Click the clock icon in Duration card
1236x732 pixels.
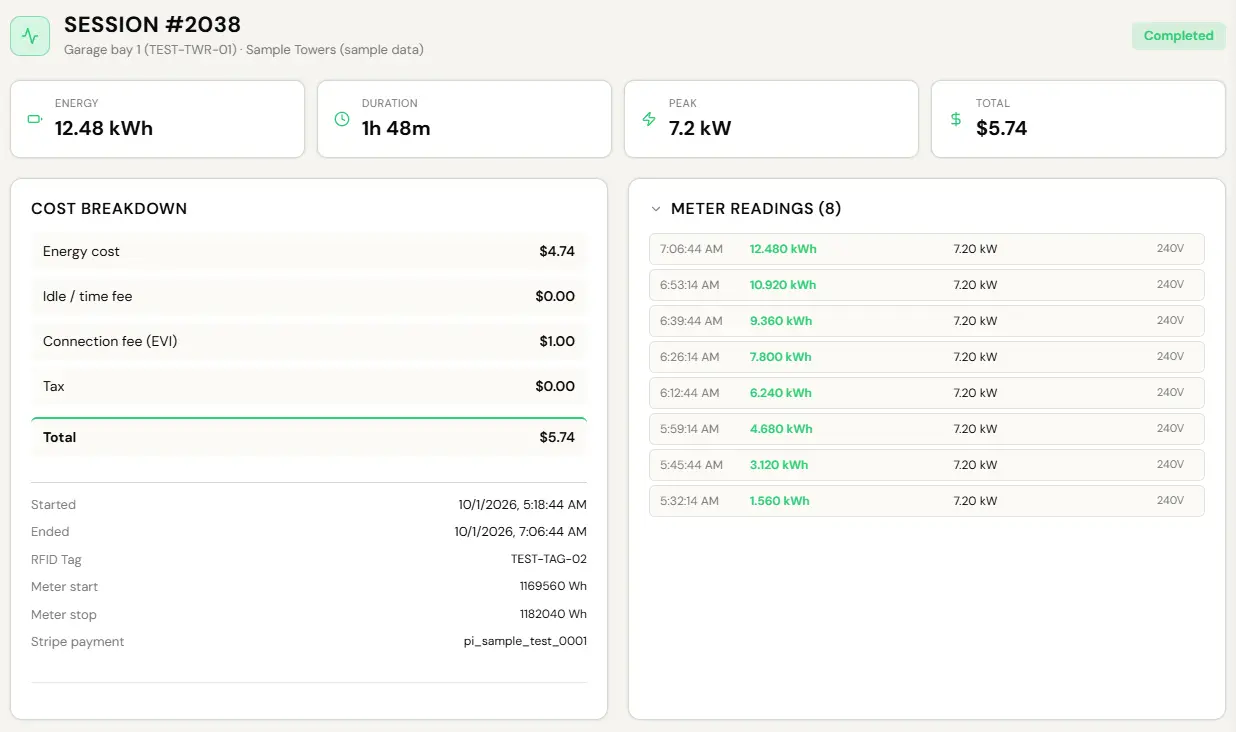[x=342, y=119]
